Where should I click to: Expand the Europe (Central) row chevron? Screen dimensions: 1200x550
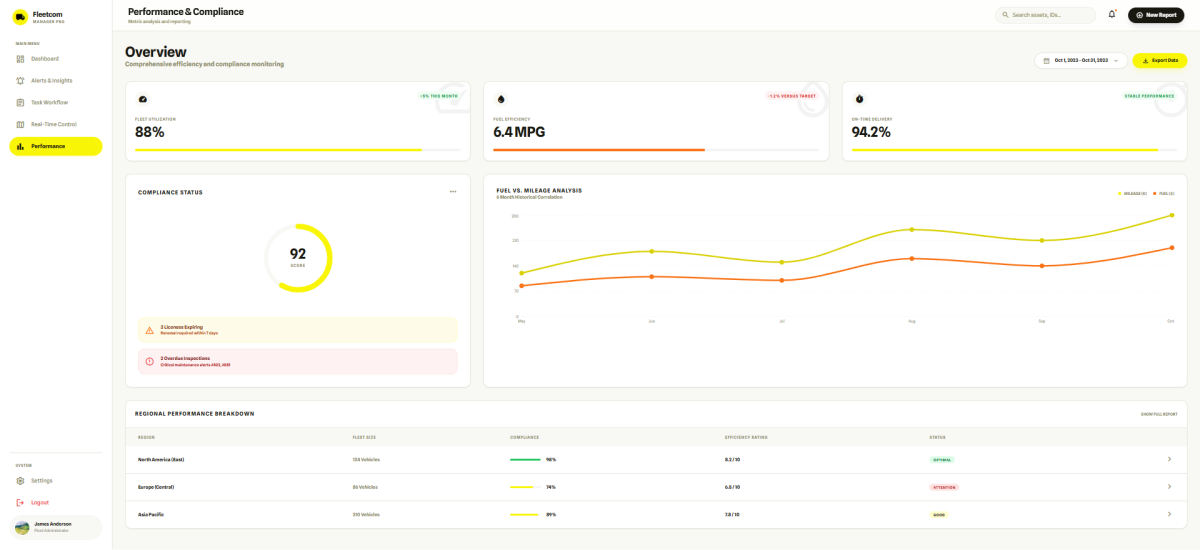[x=1169, y=487]
